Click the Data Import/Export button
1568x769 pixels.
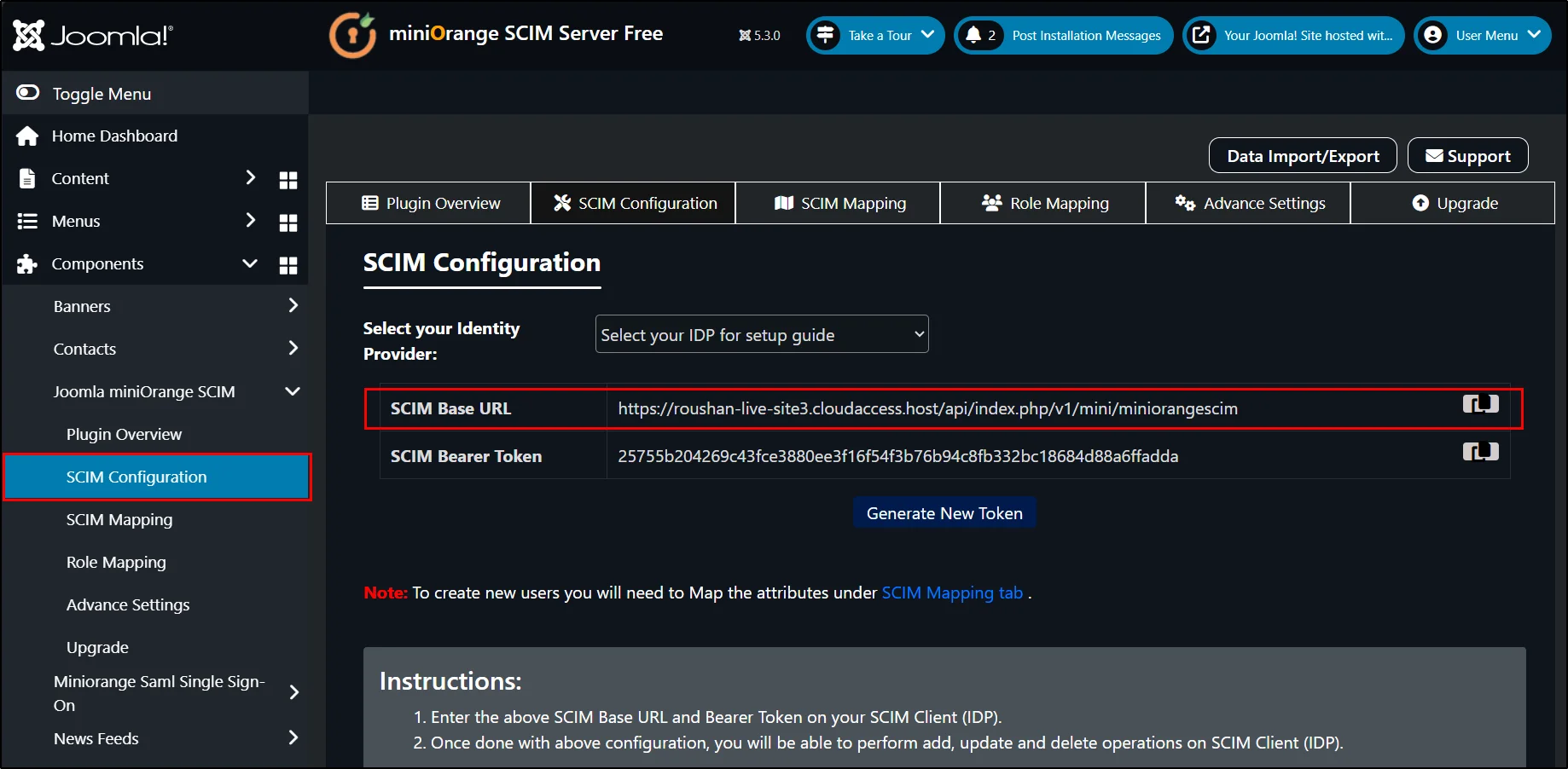point(1303,156)
